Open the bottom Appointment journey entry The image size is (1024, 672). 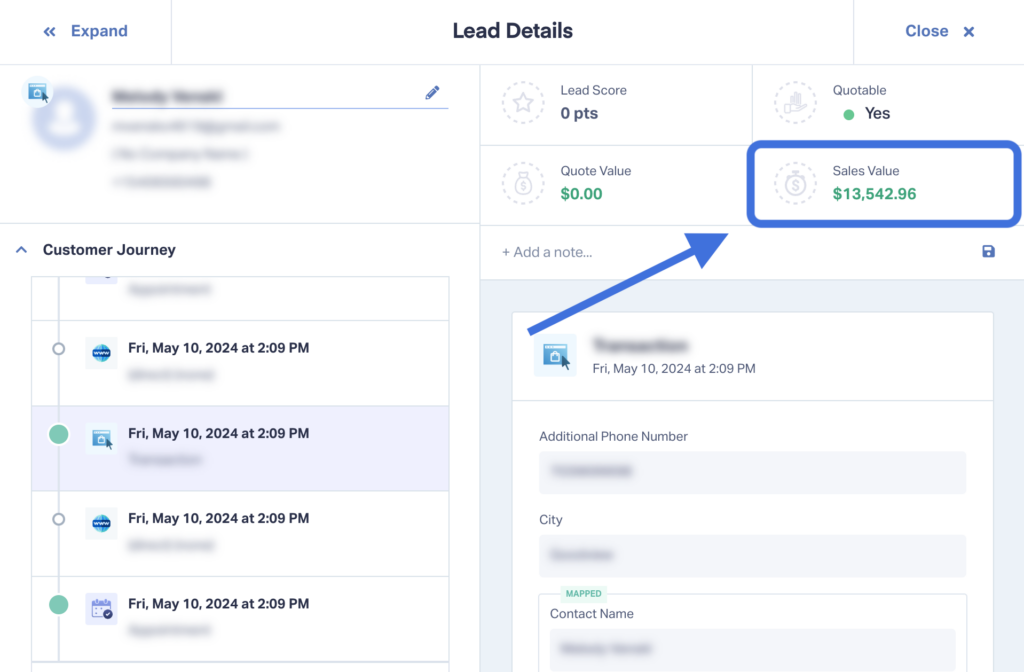[x=240, y=618]
